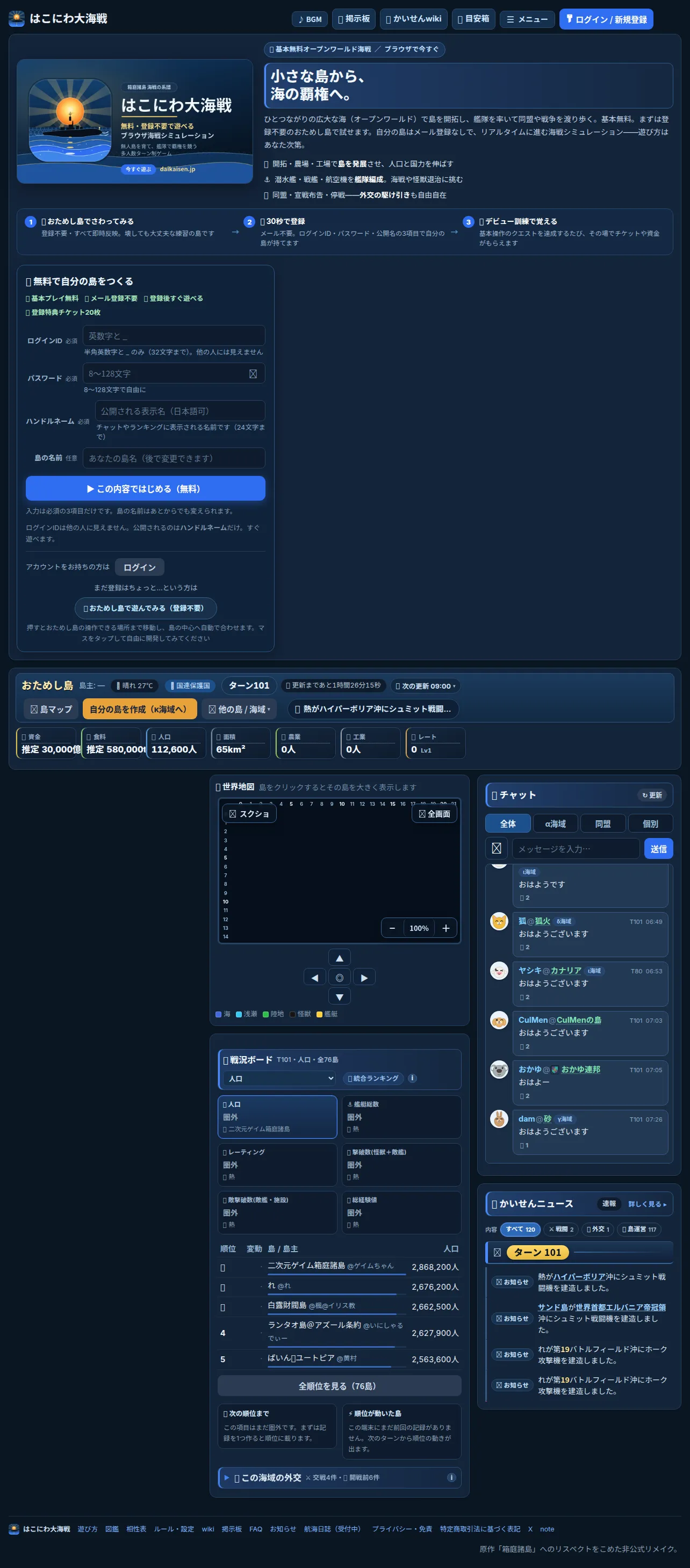Zoom out the world map with minus

click(x=392, y=928)
